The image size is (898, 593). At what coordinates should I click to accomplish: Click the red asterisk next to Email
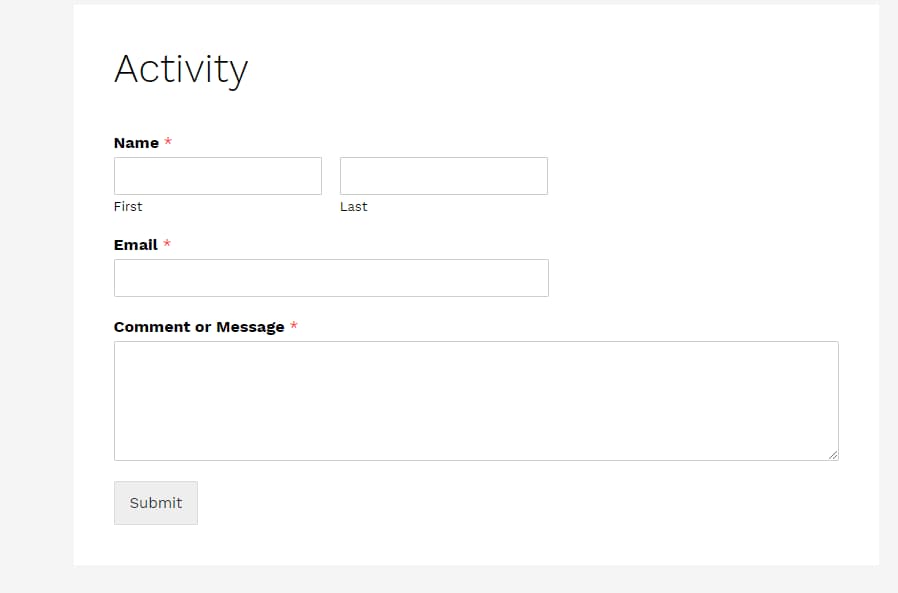coord(167,244)
